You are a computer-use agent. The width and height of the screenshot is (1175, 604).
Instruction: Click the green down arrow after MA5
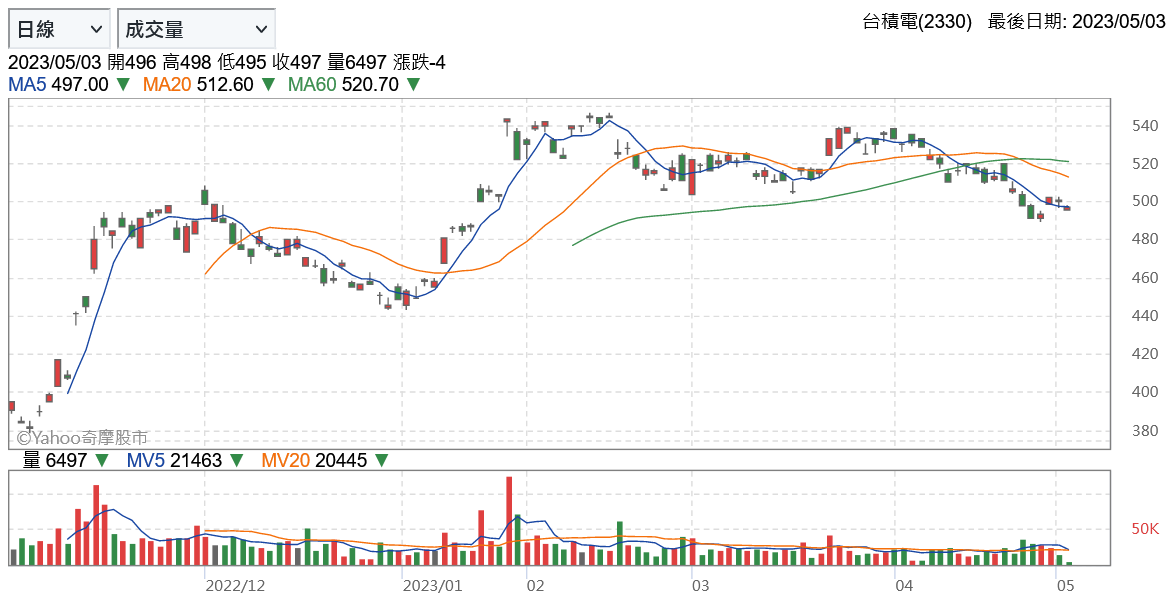tap(123, 84)
